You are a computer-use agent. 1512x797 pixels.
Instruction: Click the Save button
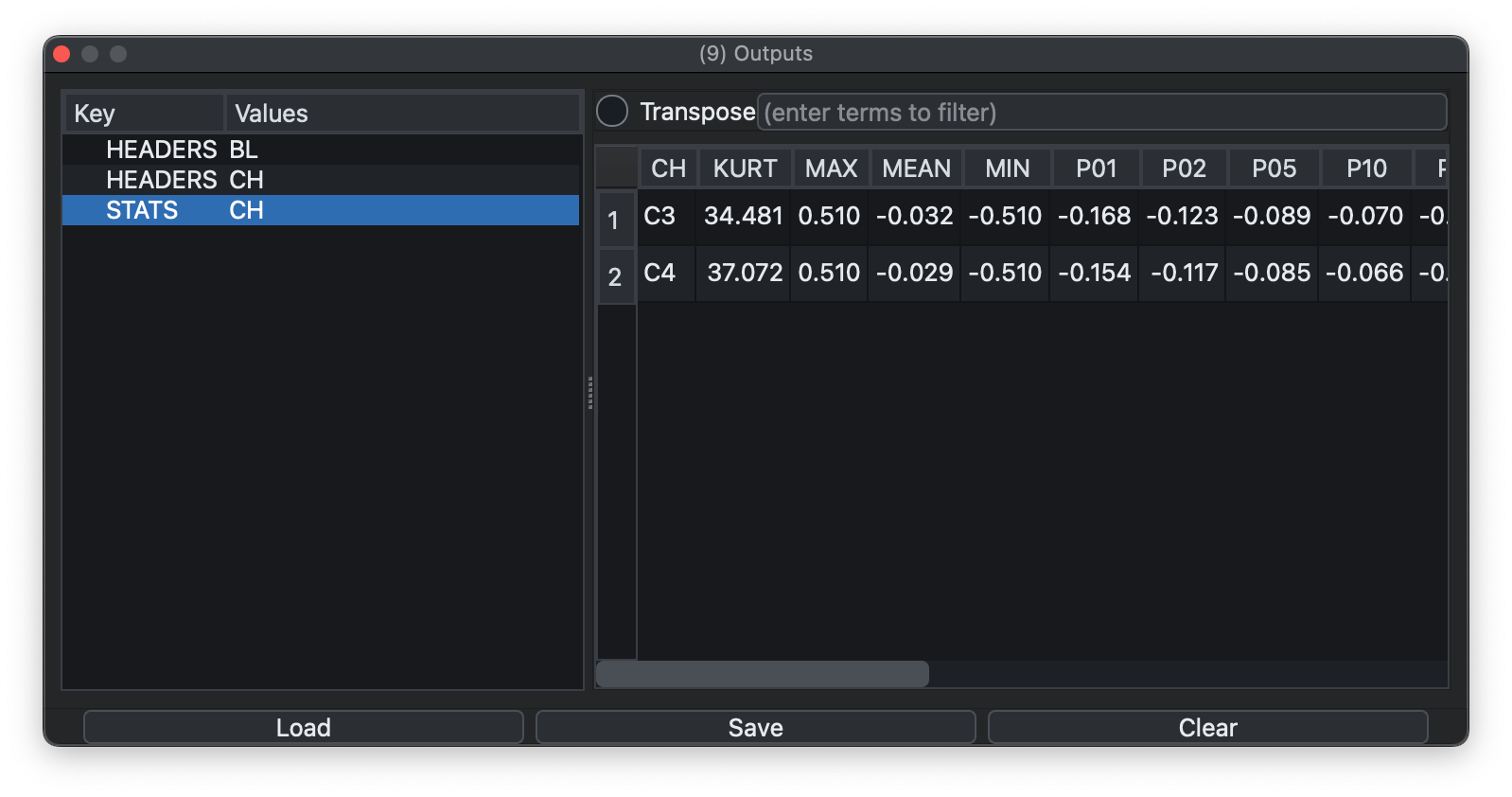pos(756,727)
